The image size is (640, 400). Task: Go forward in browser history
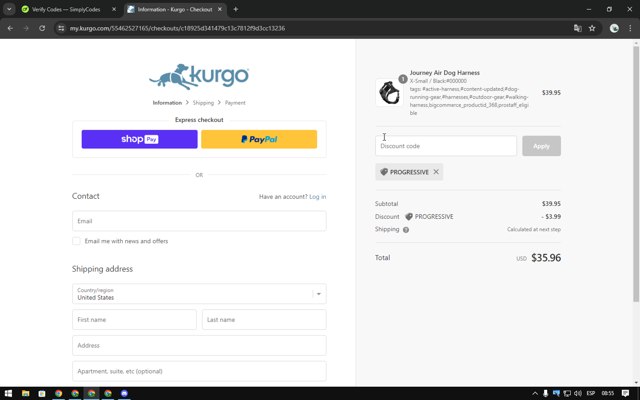[26, 28]
